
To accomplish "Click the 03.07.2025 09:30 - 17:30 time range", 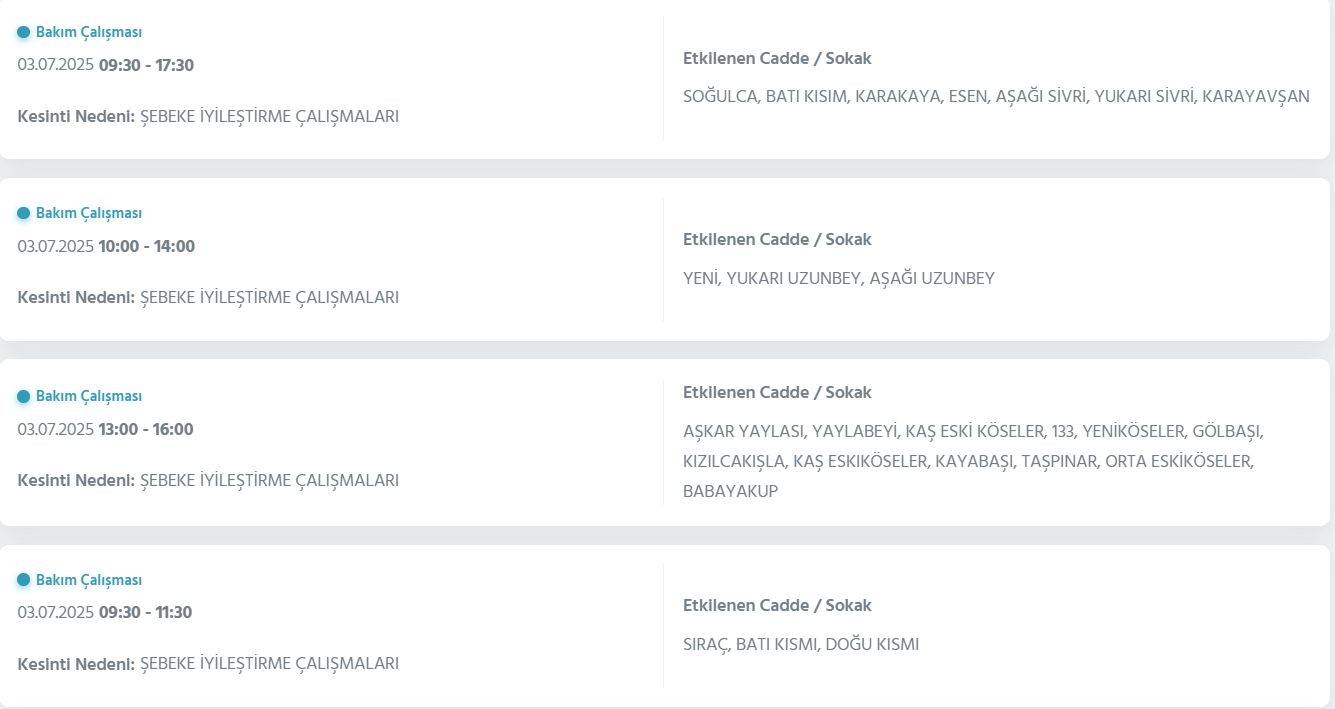I will [x=106, y=65].
